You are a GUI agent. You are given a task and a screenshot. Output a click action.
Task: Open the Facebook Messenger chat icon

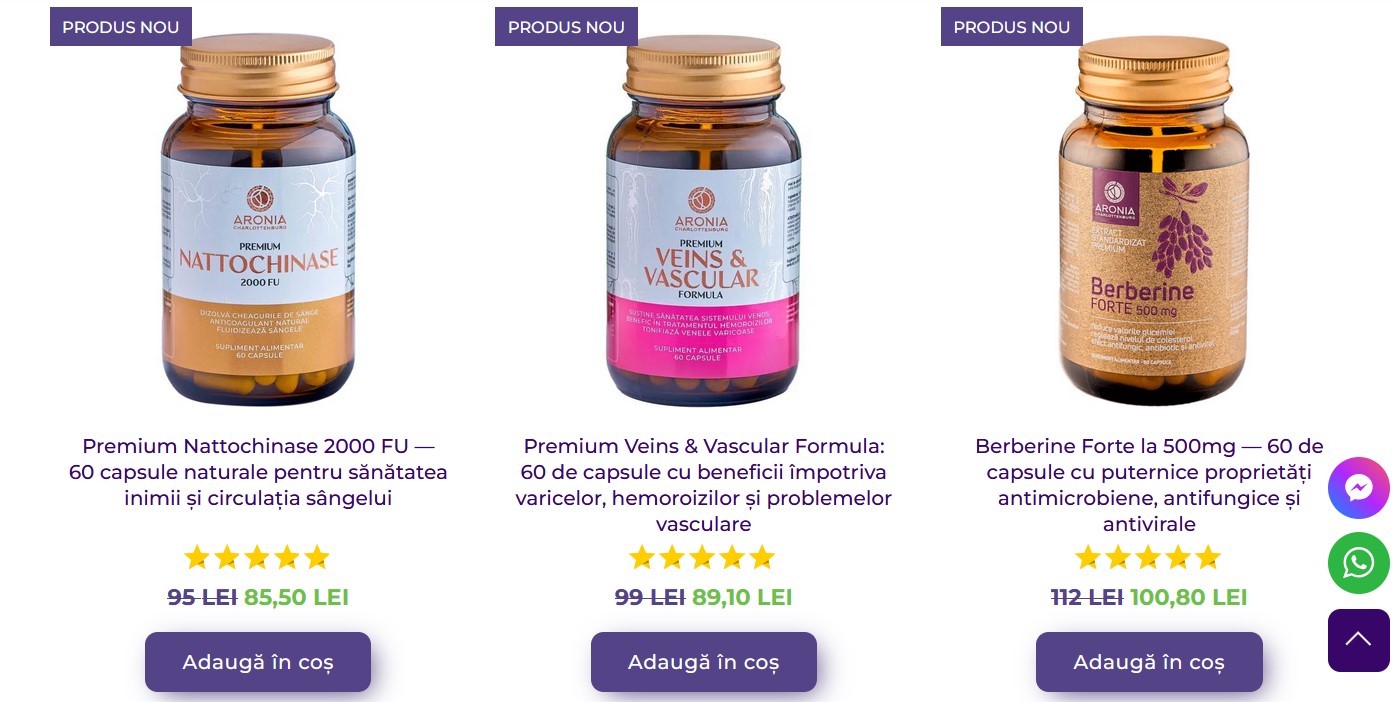point(1358,488)
